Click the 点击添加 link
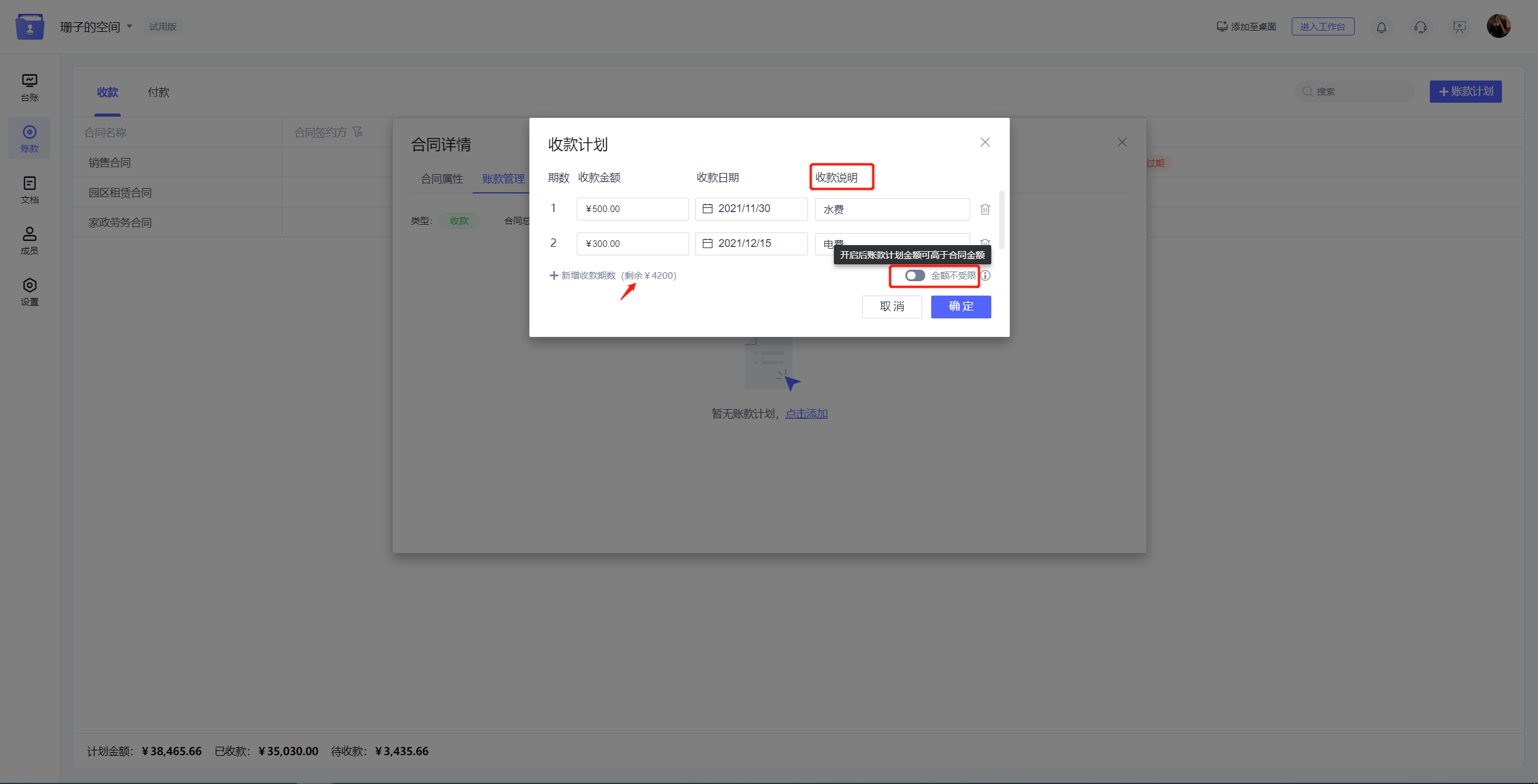Screen dimensions: 1538x784 806,413
